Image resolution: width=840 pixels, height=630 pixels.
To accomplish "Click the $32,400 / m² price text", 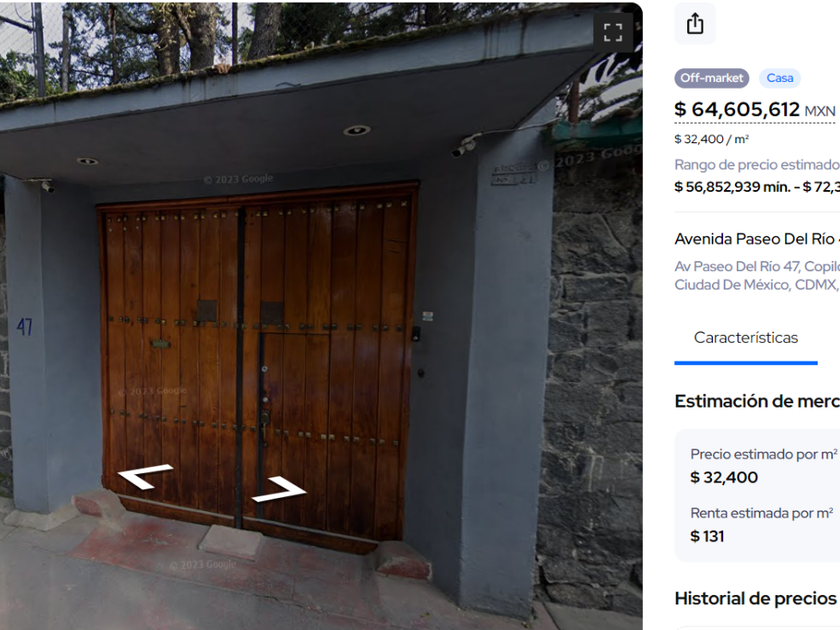I will [x=711, y=139].
